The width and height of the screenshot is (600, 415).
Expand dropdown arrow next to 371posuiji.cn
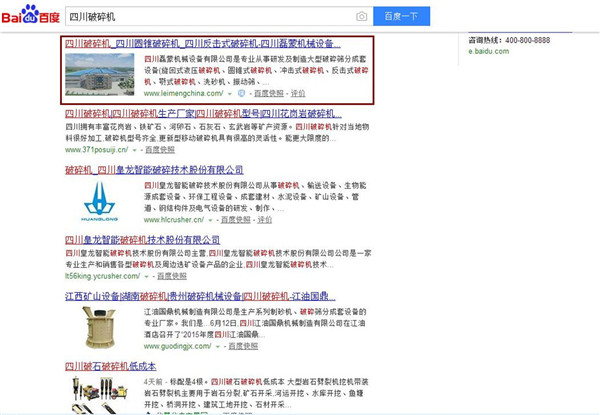coord(134,150)
